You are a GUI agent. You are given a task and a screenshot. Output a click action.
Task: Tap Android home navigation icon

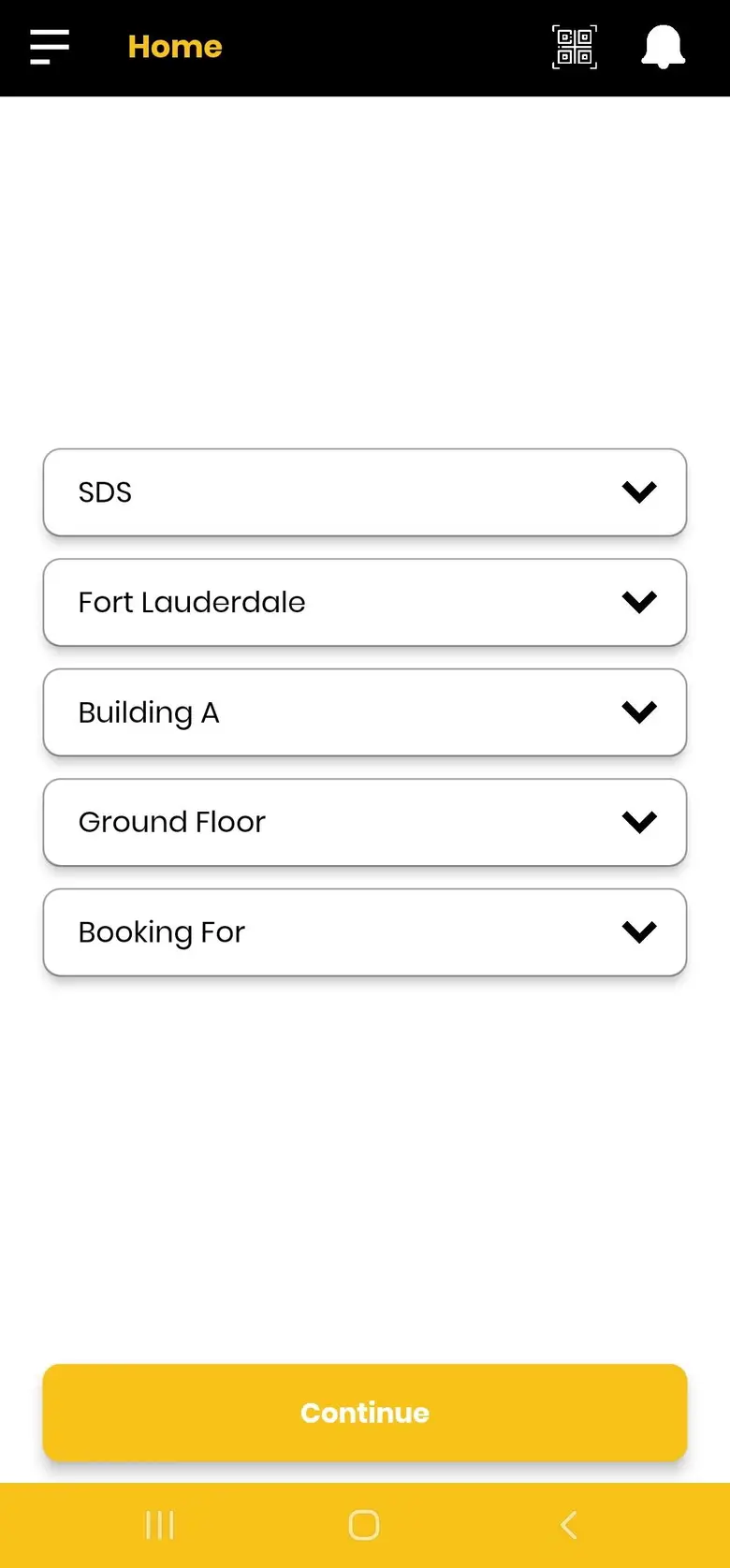pos(364,1525)
